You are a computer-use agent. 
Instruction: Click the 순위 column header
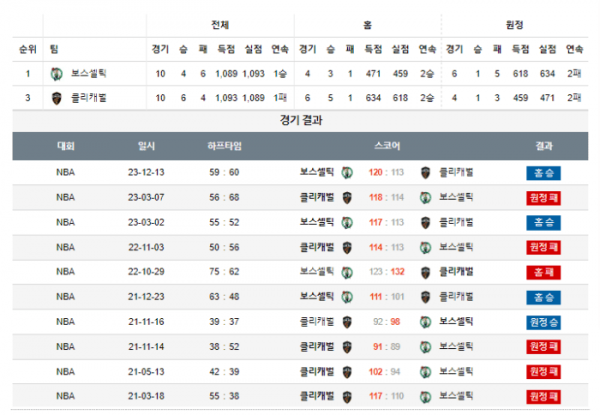click(x=28, y=49)
